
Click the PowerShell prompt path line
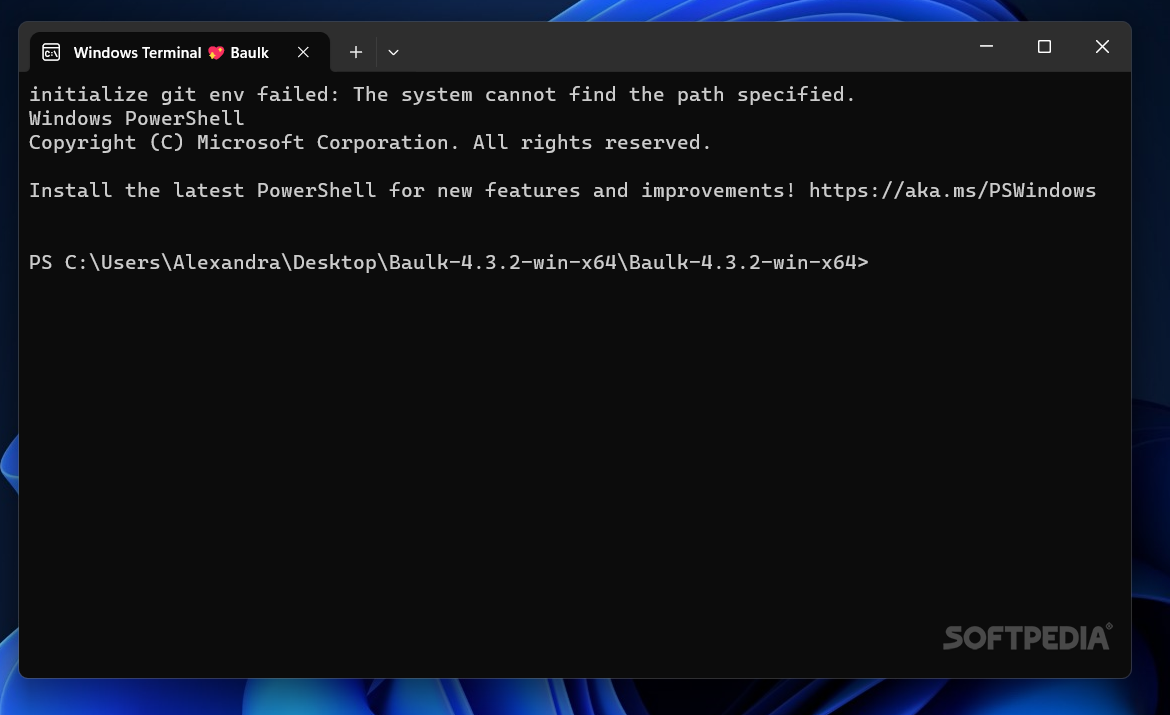448,262
